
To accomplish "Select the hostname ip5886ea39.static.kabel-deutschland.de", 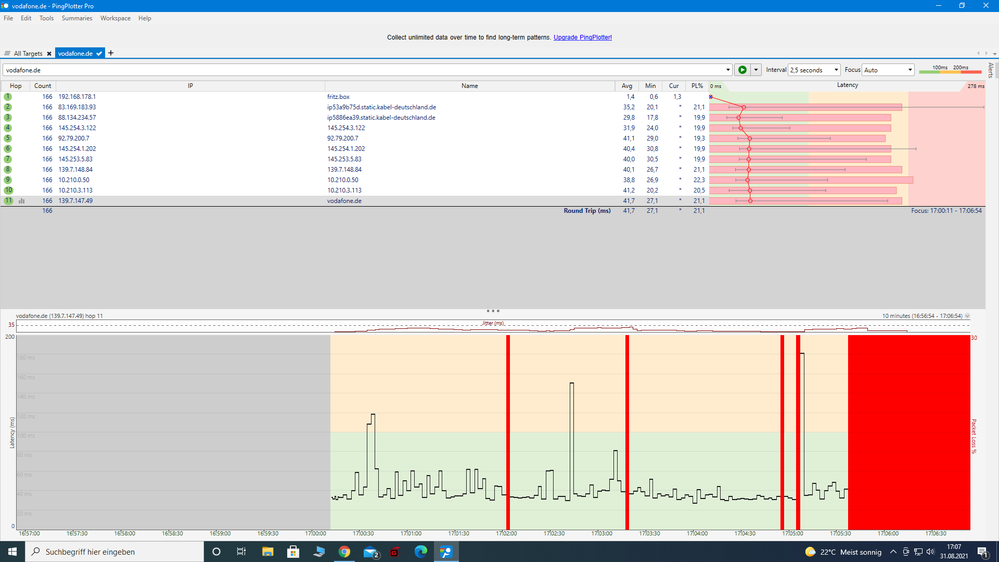I will click(x=381, y=117).
